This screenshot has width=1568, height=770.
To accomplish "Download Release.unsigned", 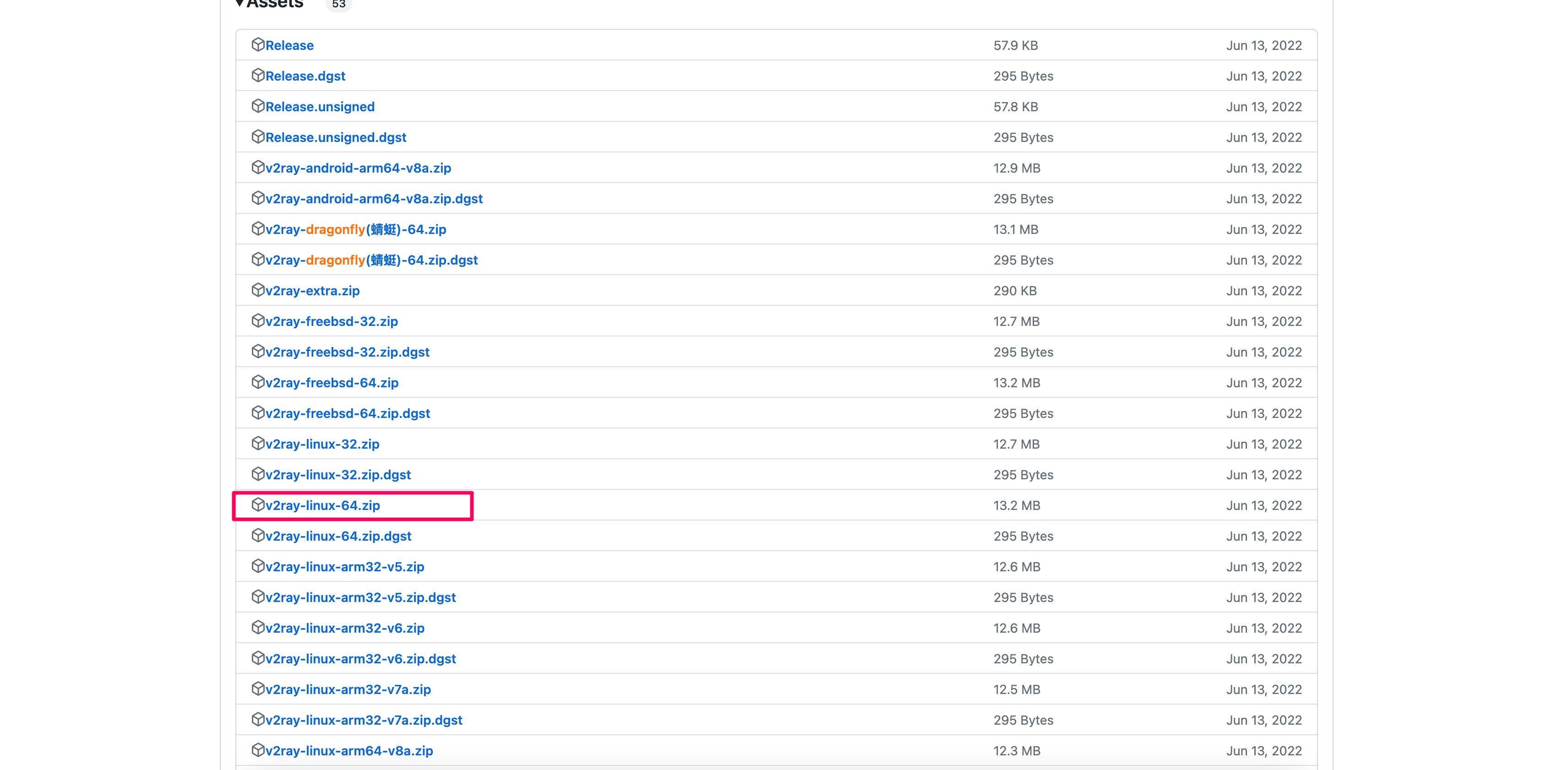I will pyautogui.click(x=320, y=107).
